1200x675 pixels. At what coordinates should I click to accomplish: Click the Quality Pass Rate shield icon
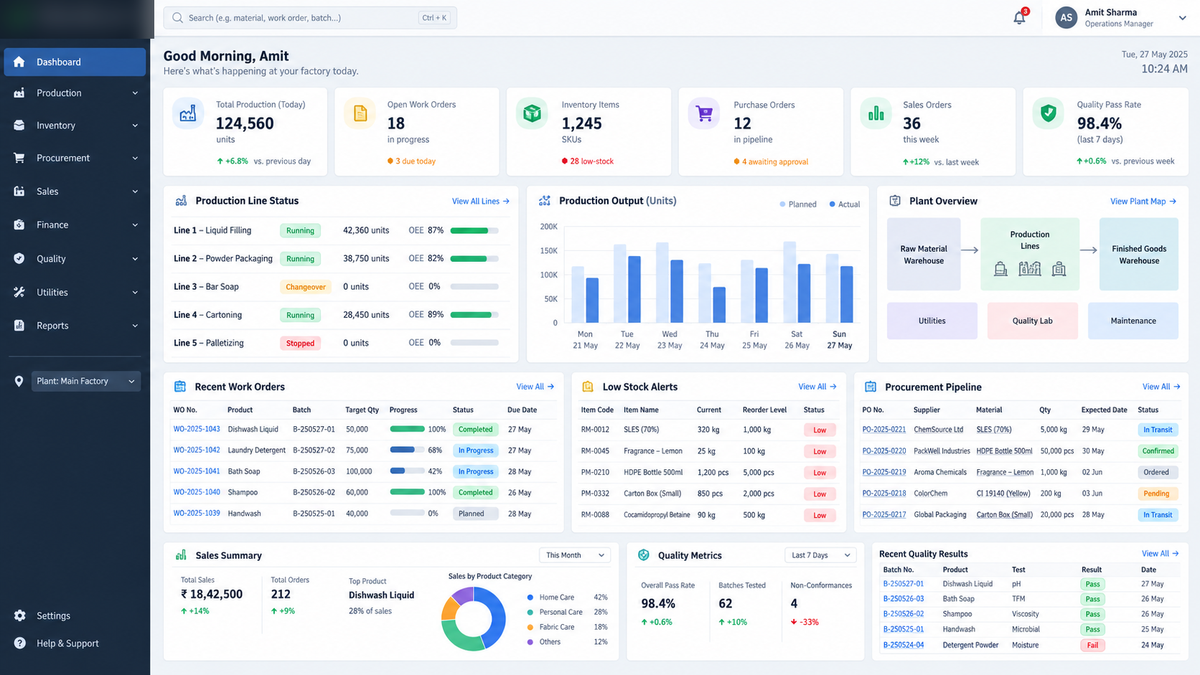tap(1048, 113)
